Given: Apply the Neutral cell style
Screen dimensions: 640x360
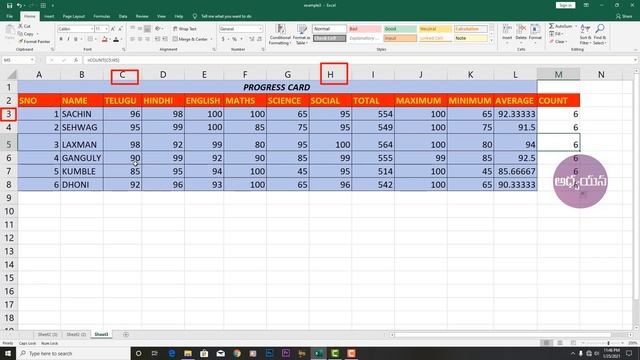Looking at the screenshot, I should [x=435, y=29].
